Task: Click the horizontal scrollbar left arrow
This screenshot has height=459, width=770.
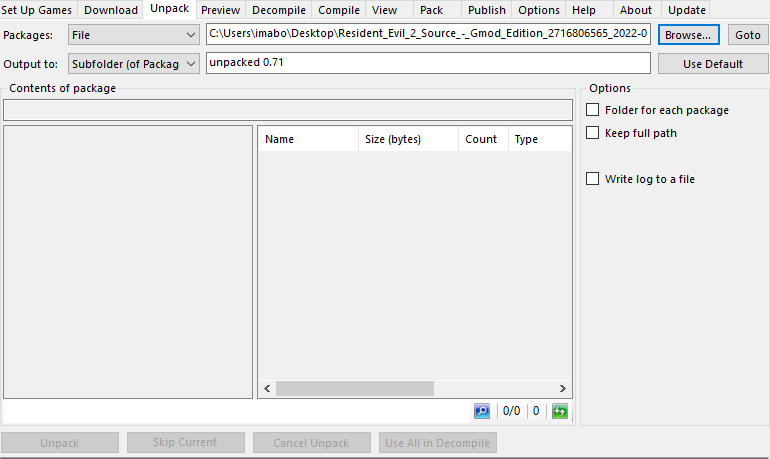Action: coord(267,389)
